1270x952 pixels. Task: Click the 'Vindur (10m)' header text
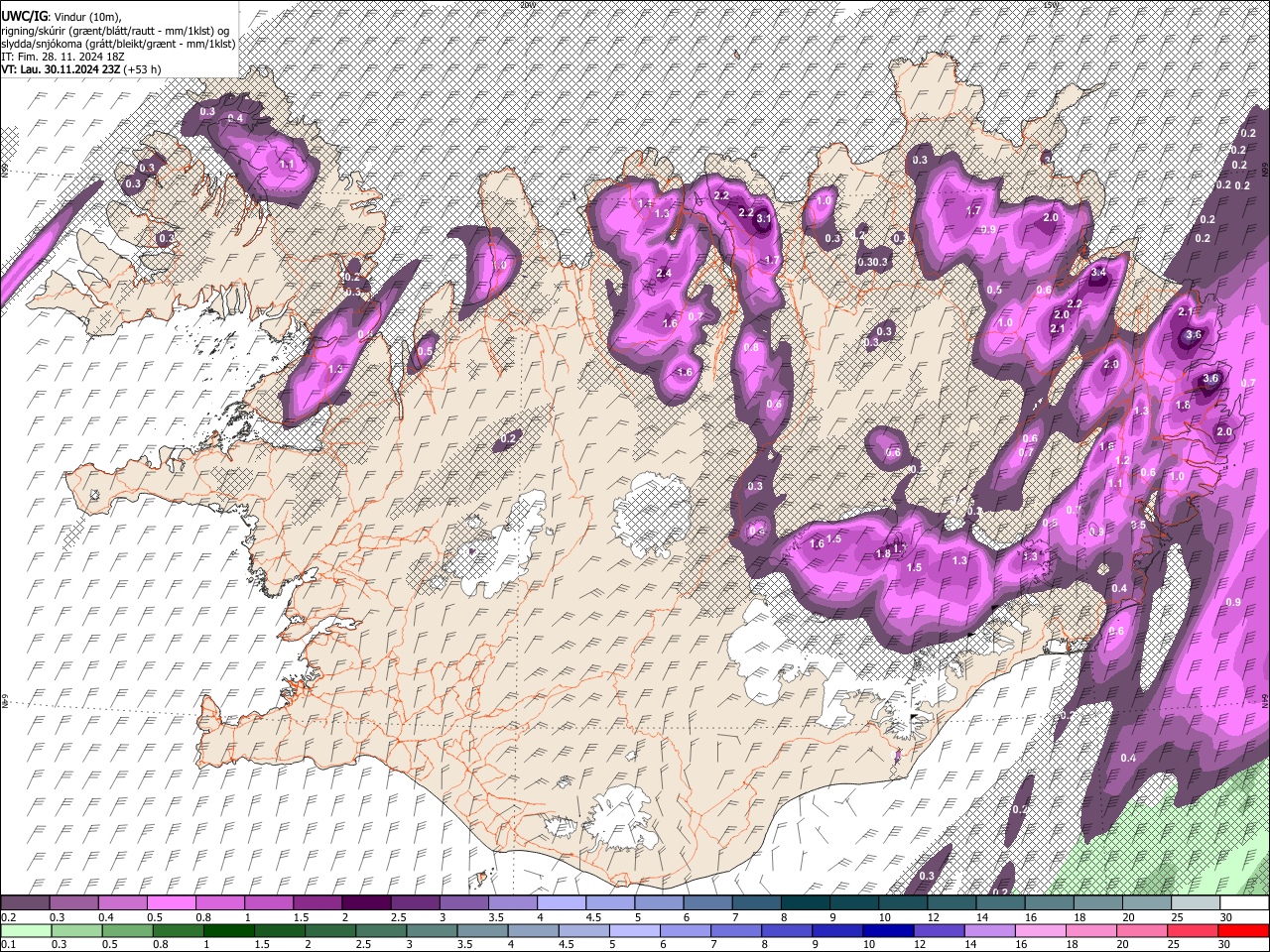pyautogui.click(x=85, y=16)
